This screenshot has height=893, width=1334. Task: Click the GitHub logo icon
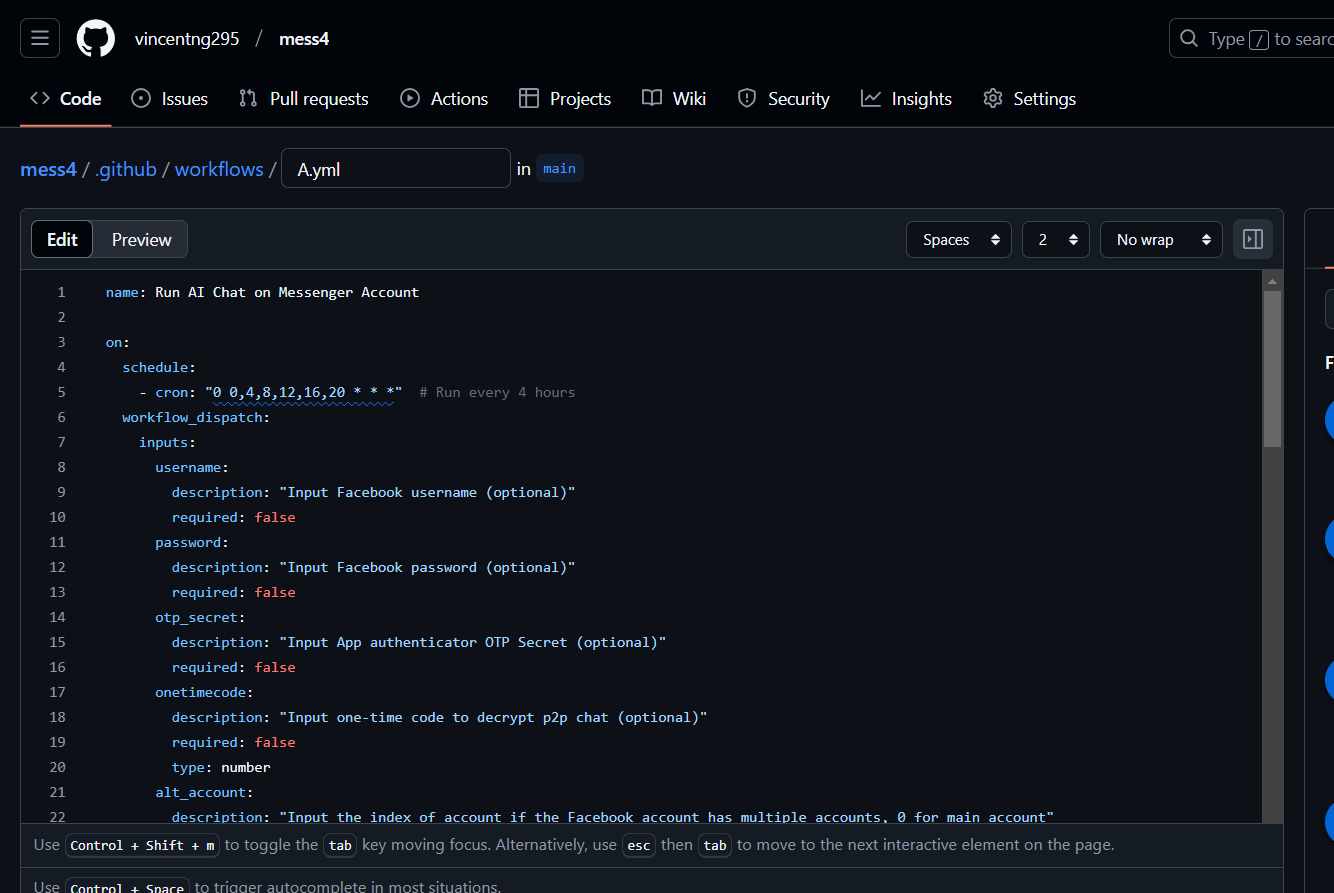point(96,38)
